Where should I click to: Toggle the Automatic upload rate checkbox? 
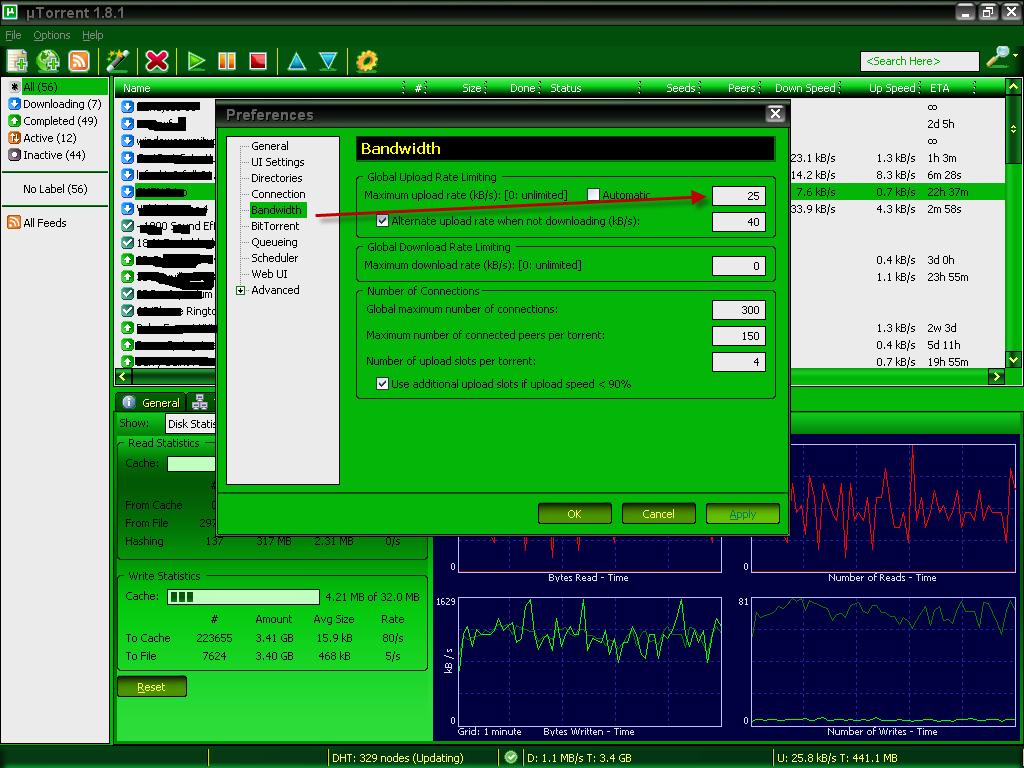[593, 195]
